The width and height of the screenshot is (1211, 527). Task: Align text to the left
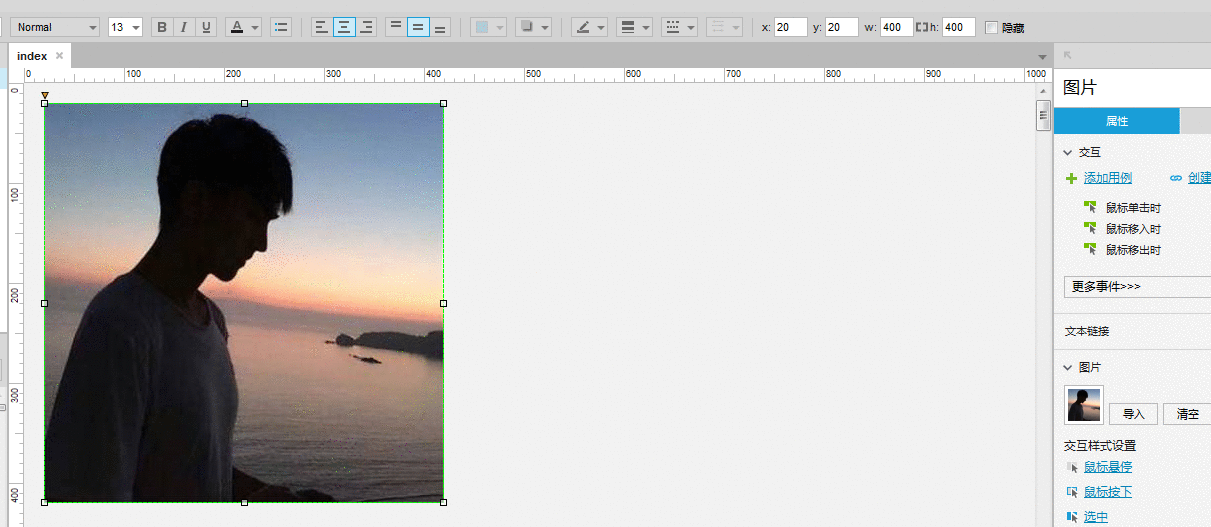point(321,27)
